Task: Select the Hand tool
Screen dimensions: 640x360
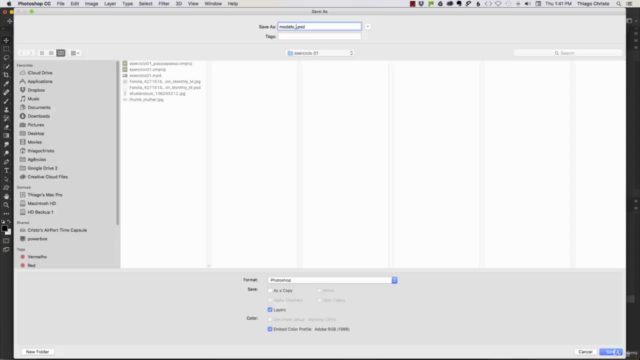Action: pos(6,196)
